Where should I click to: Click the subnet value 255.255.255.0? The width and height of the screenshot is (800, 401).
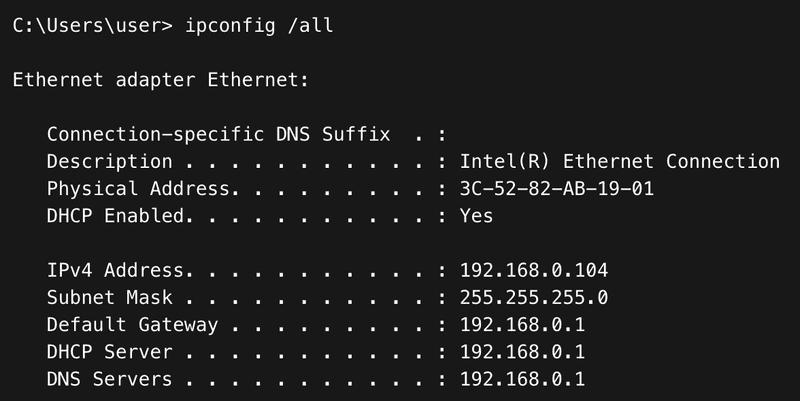533,297
